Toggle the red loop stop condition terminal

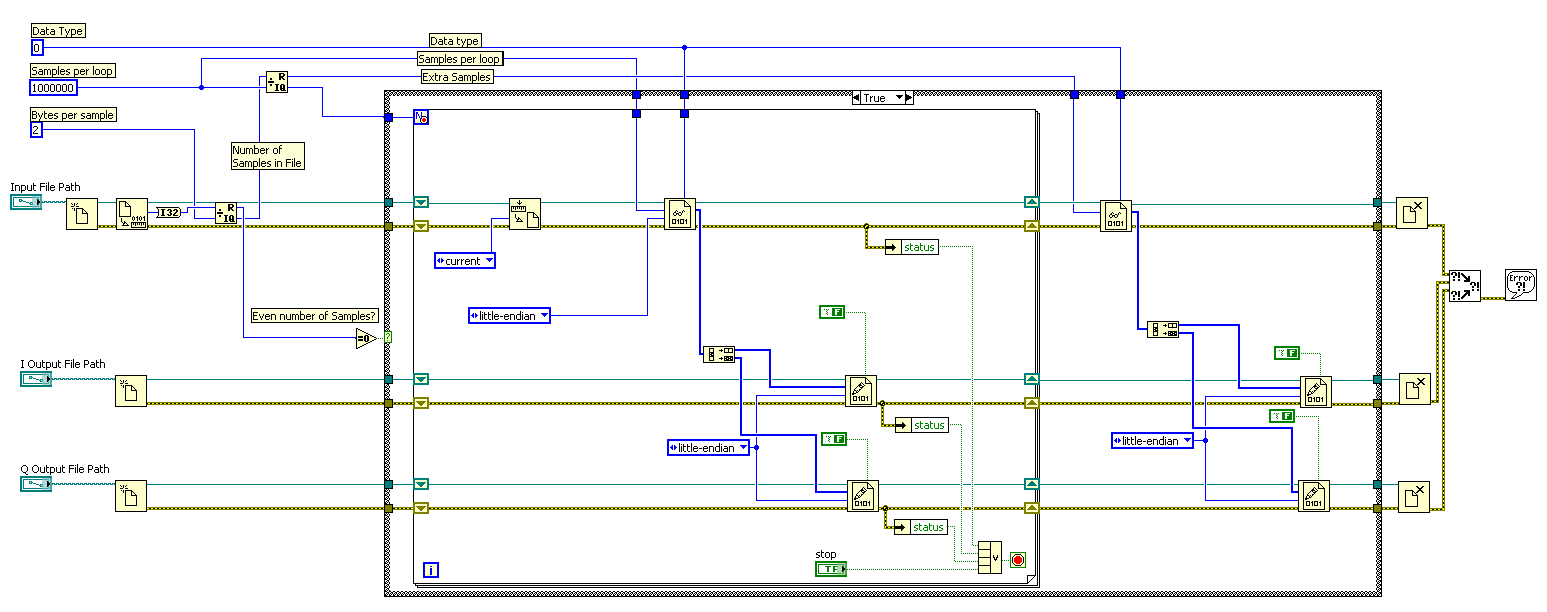(x=1018, y=559)
